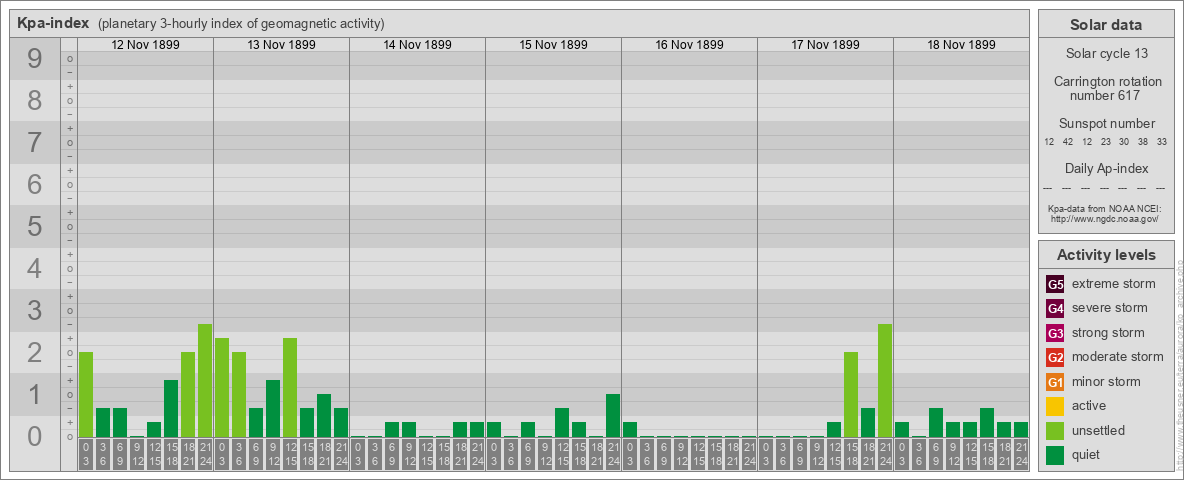Screen dimensions: 1184x480
Task: Click the '16 Nov 1899' date header
Action: (689, 45)
